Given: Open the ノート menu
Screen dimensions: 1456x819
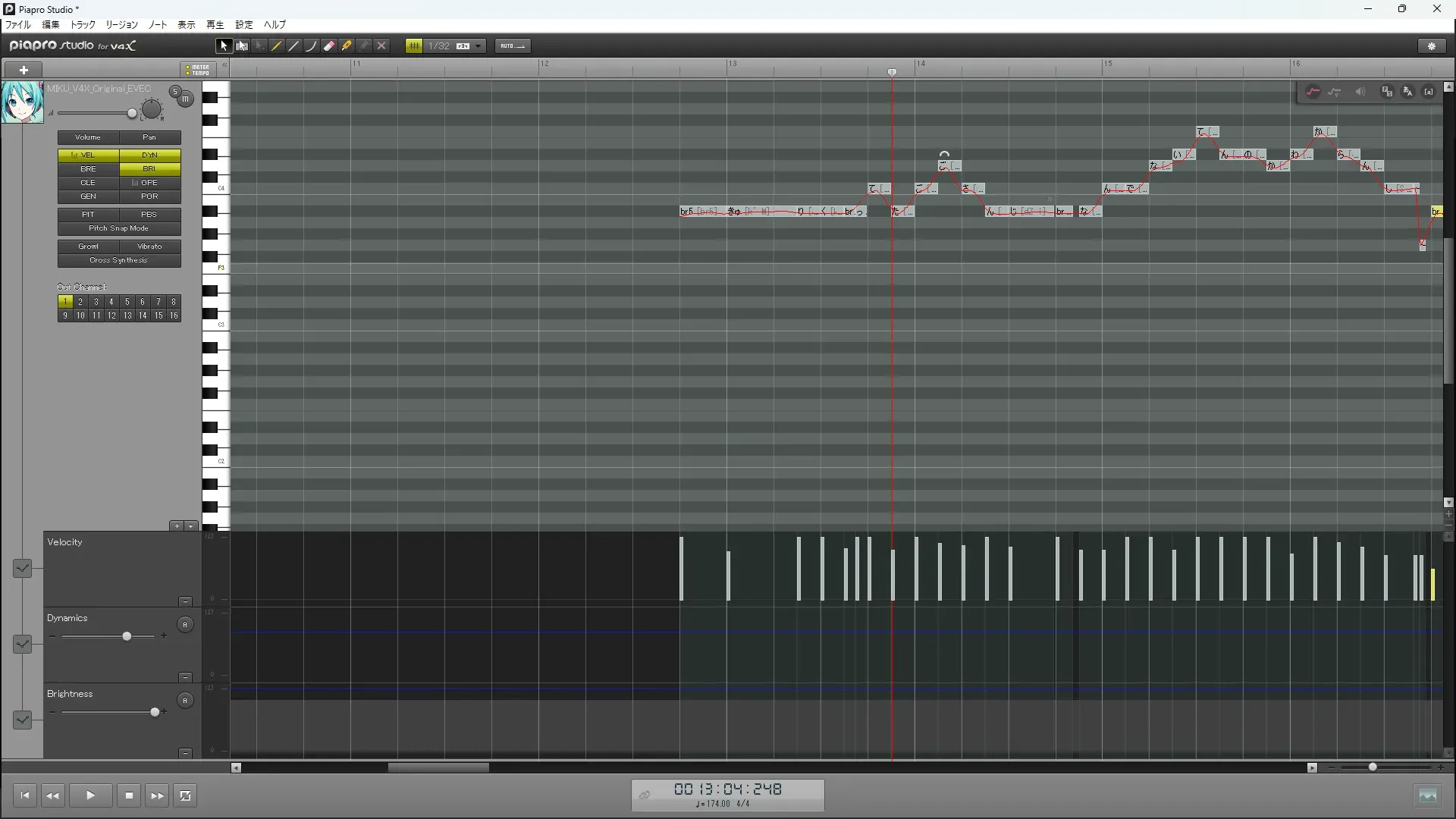Looking at the screenshot, I should [158, 25].
